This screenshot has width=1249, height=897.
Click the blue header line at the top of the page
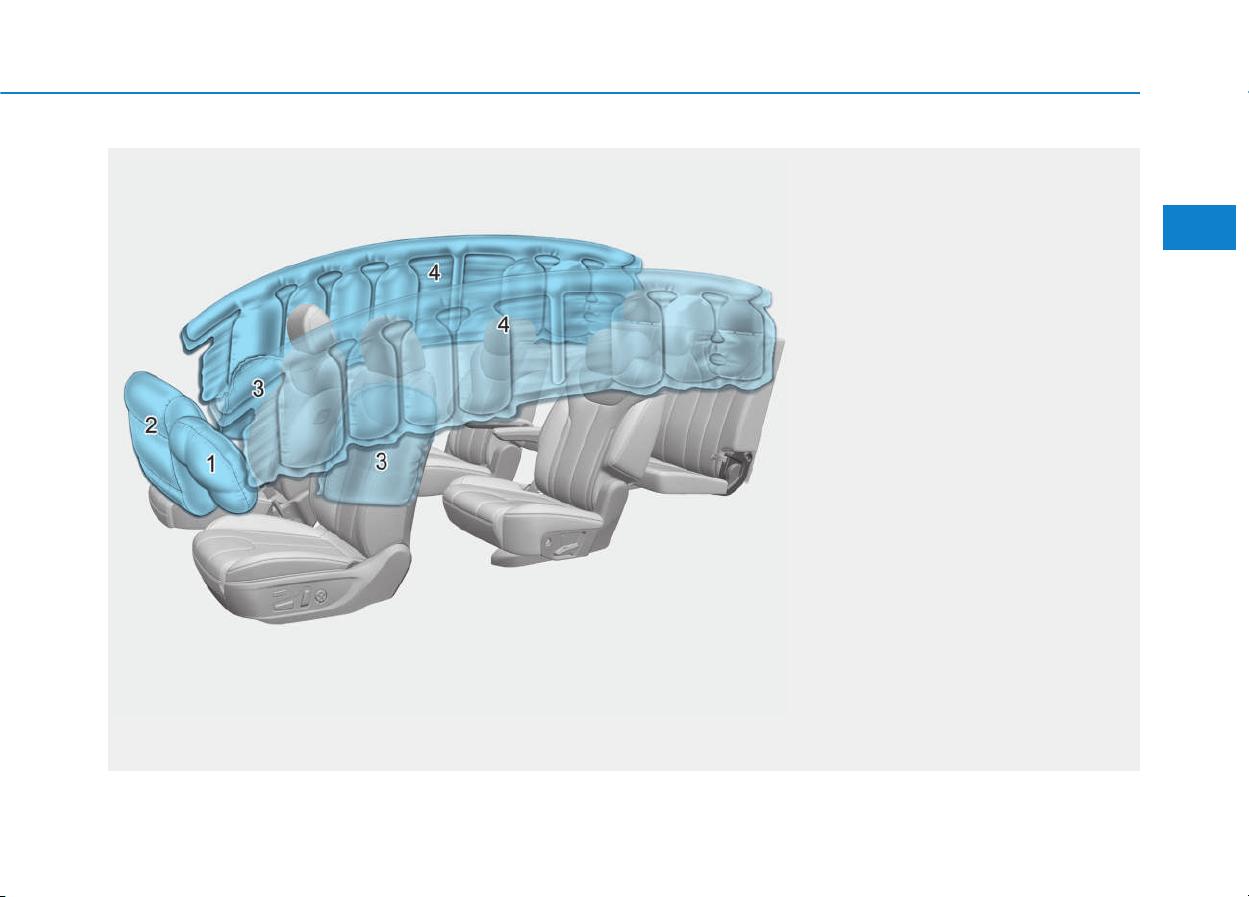(x=570, y=94)
